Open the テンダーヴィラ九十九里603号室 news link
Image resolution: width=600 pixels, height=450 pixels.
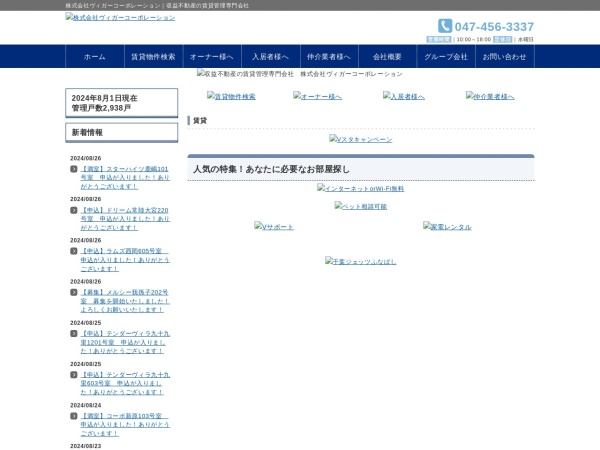click(x=125, y=383)
